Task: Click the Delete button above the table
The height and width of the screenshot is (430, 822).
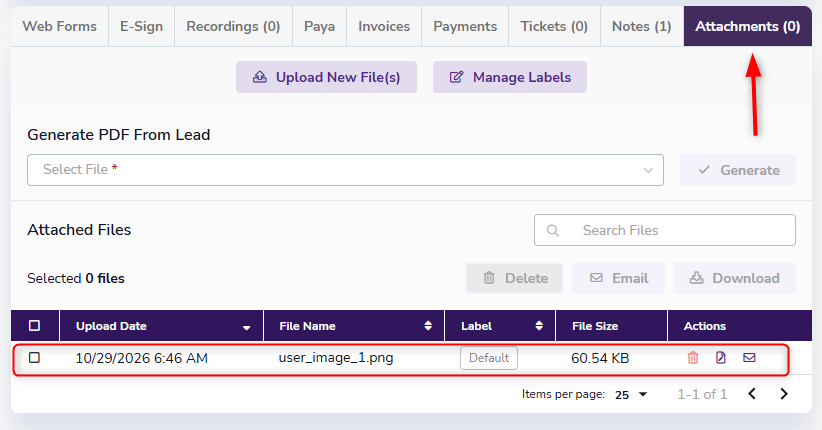Action: click(x=514, y=278)
